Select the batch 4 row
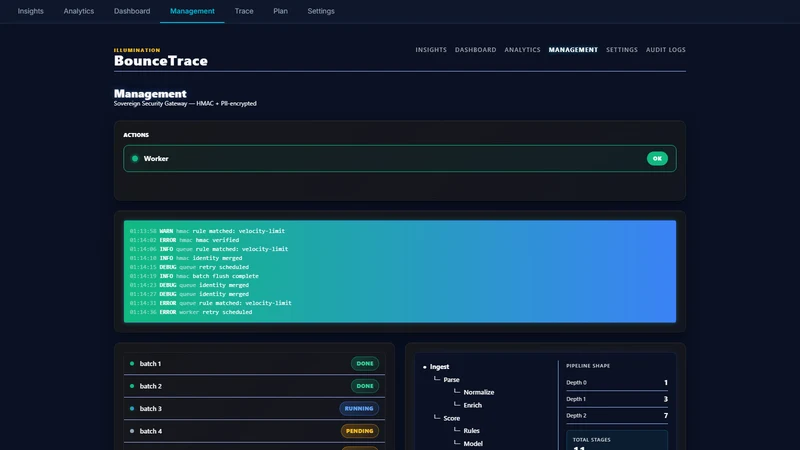This screenshot has height=450, width=800. tap(254, 431)
